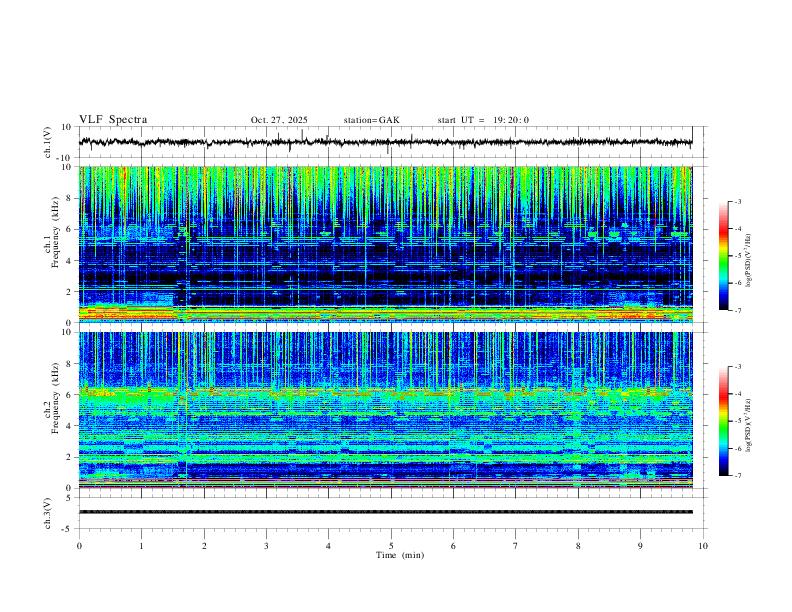The width and height of the screenshot is (792, 612).
Task: Click the "9" tick on the time axis
Action: click(x=640, y=546)
